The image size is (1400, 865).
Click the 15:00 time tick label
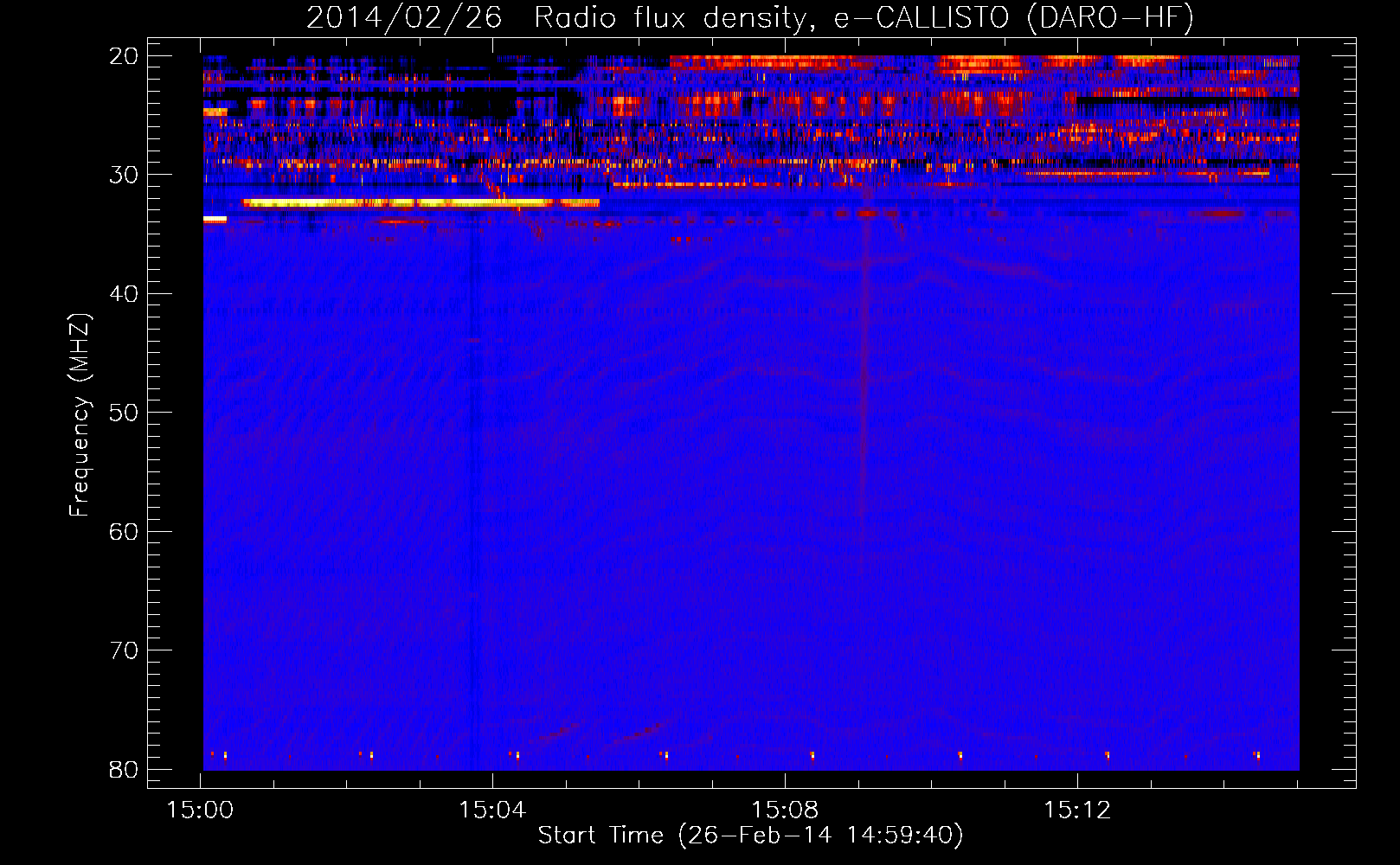point(201,811)
